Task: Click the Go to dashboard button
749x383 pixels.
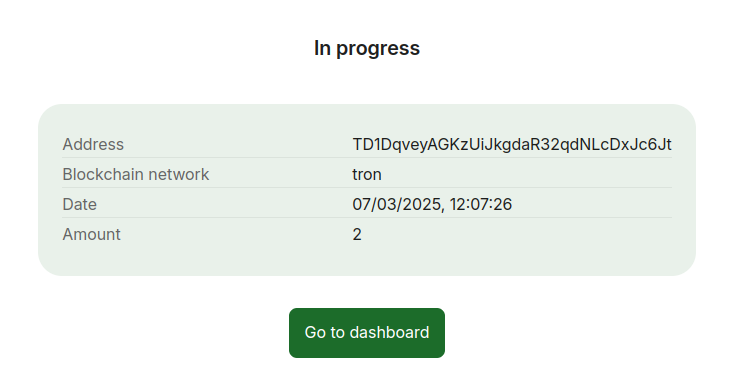Action: coord(367,333)
